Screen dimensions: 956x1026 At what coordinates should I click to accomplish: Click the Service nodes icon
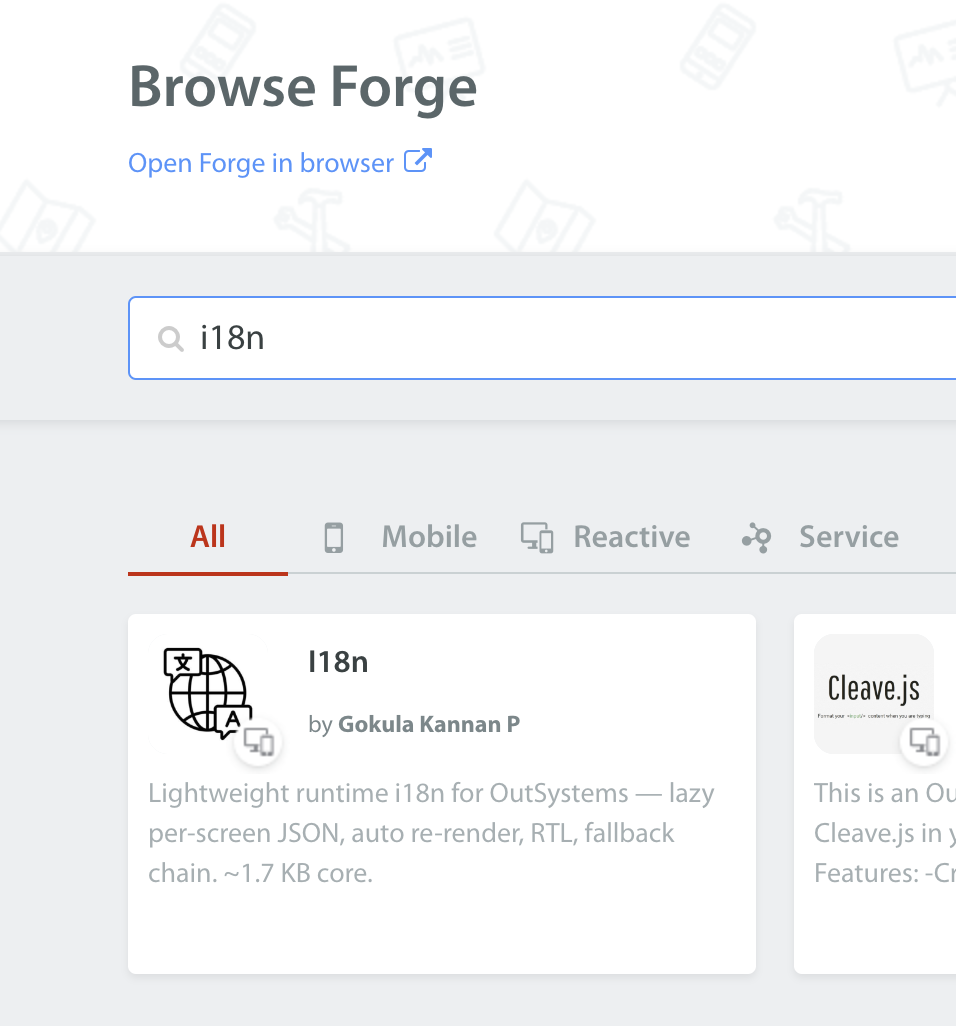pyautogui.click(x=756, y=538)
